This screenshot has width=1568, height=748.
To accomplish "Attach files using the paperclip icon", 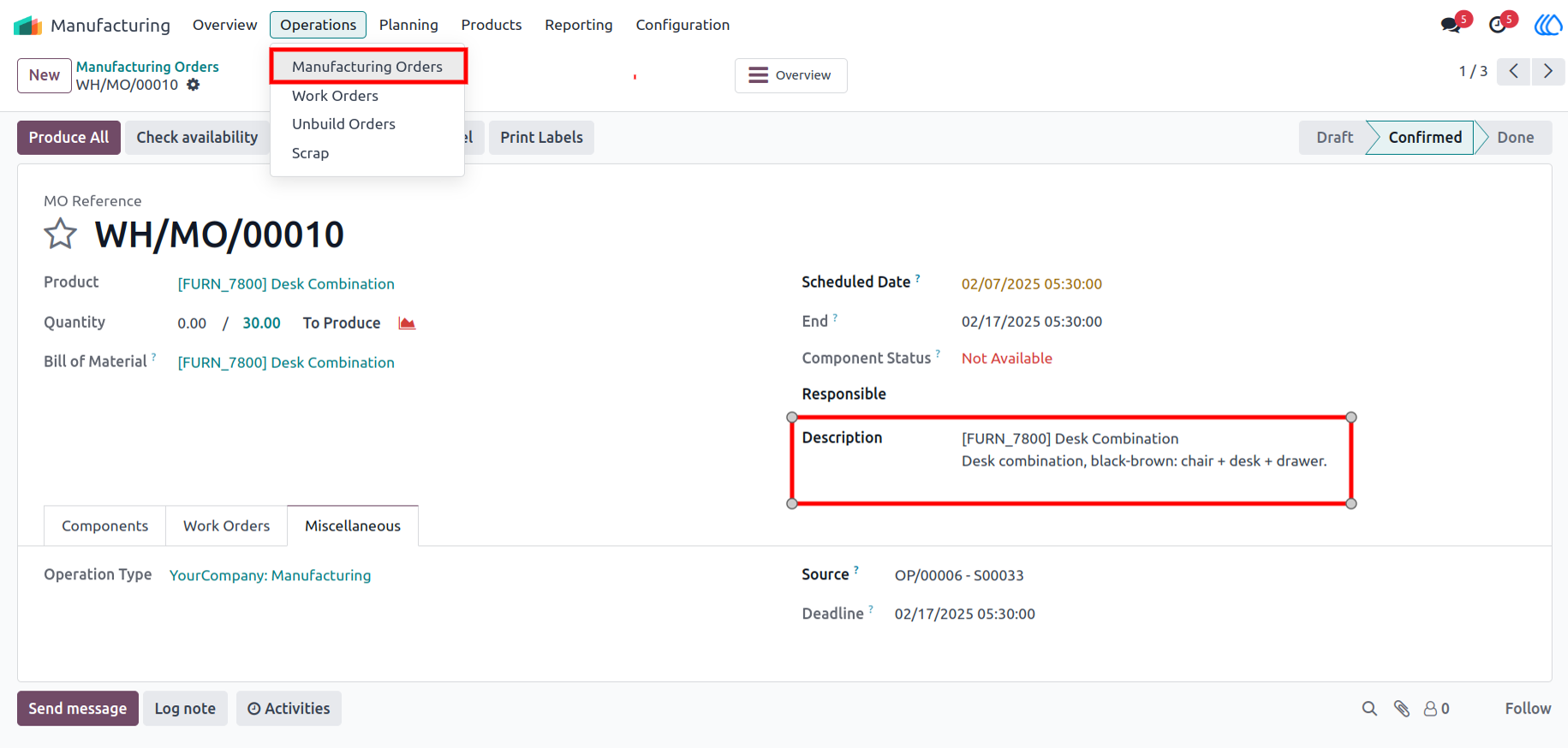I will click(1402, 709).
